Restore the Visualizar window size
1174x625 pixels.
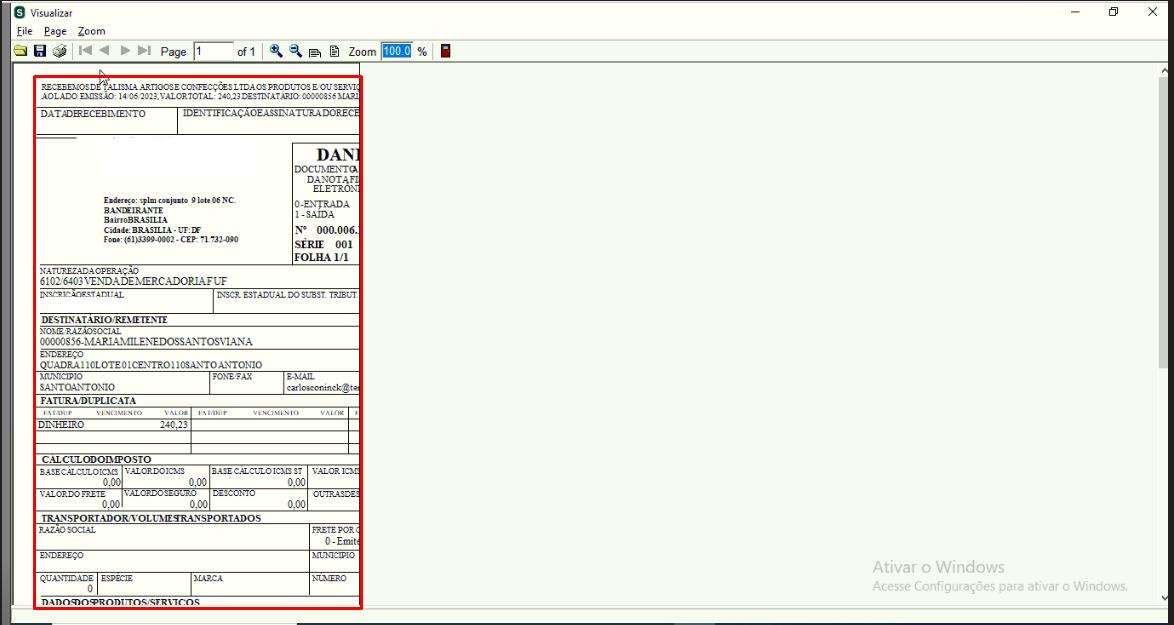coord(1114,12)
